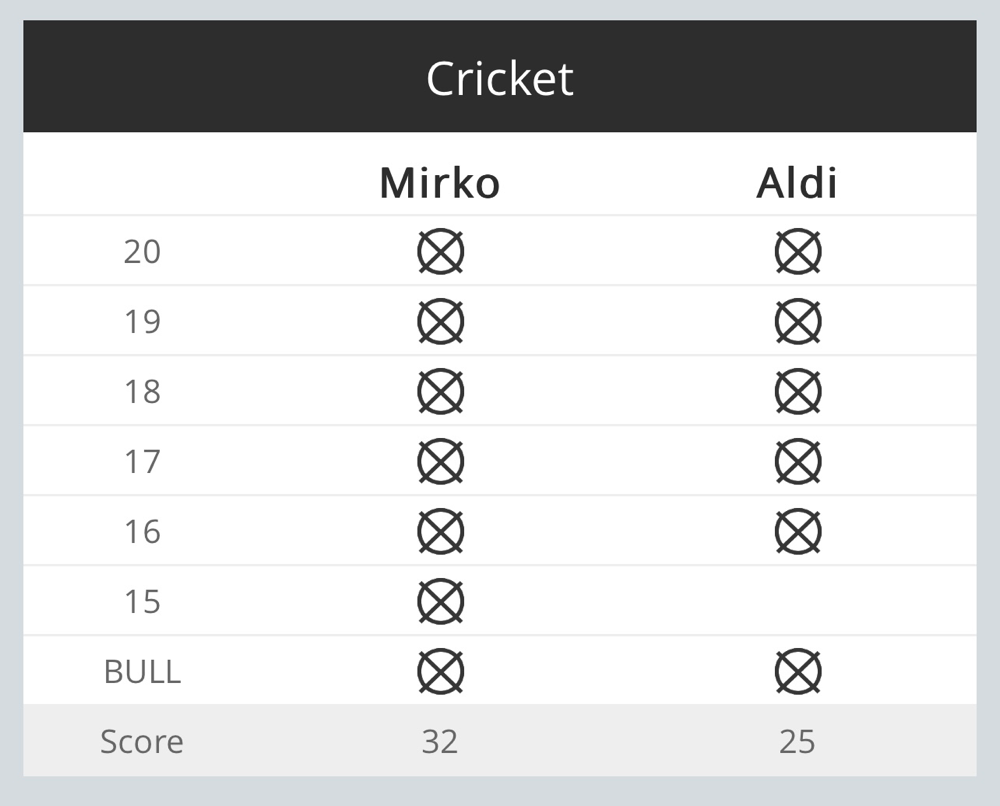Select Aldi's closed mark for 16
The height and width of the screenshot is (806, 1000).
point(797,532)
